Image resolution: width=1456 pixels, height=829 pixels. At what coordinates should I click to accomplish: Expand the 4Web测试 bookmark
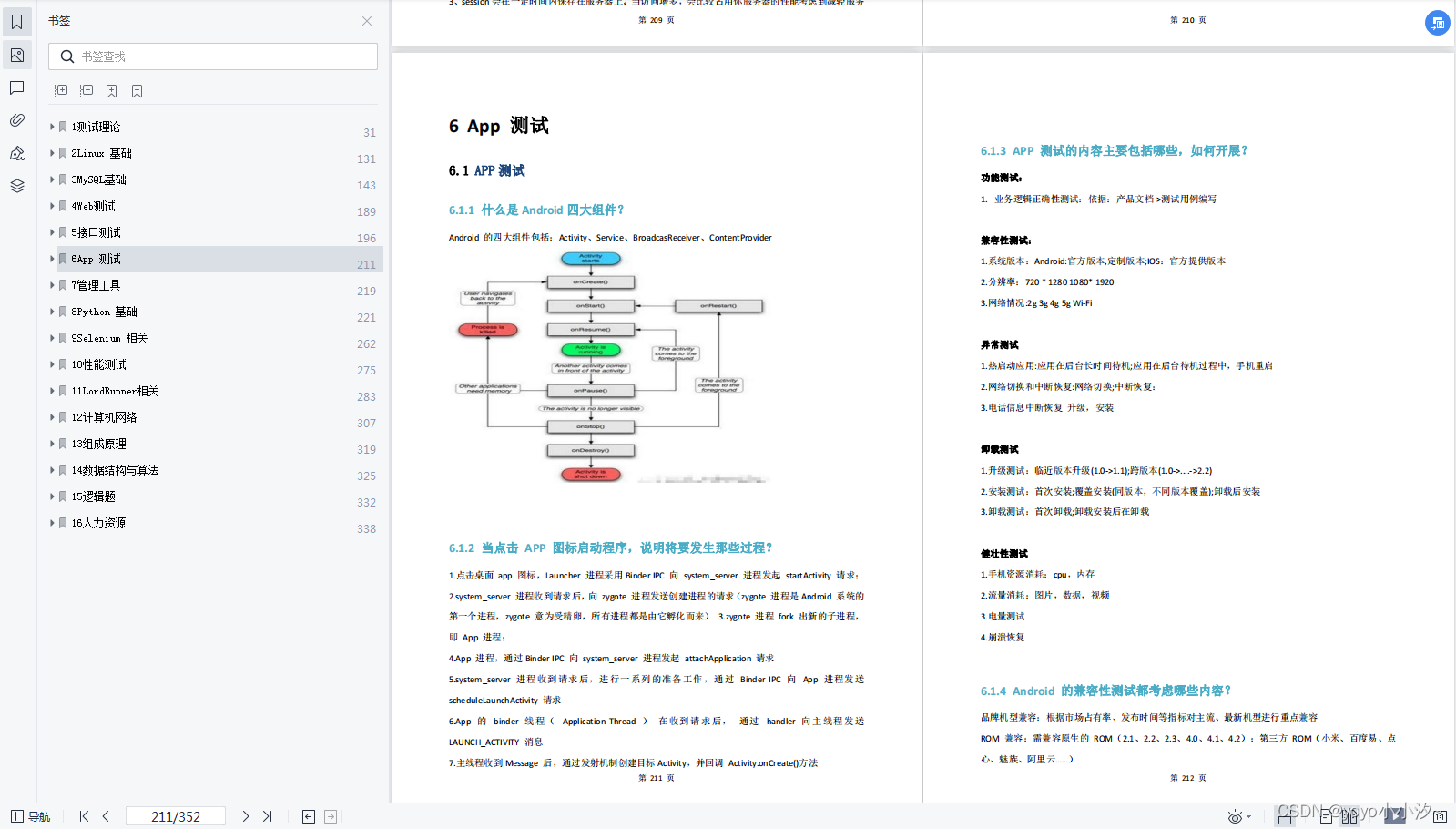click(x=52, y=206)
